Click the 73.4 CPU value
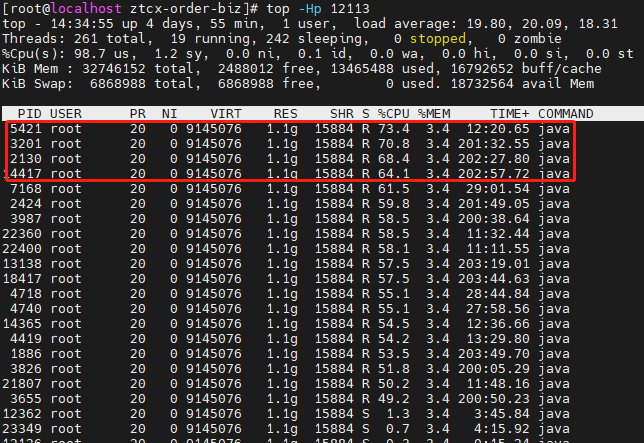 (393, 129)
